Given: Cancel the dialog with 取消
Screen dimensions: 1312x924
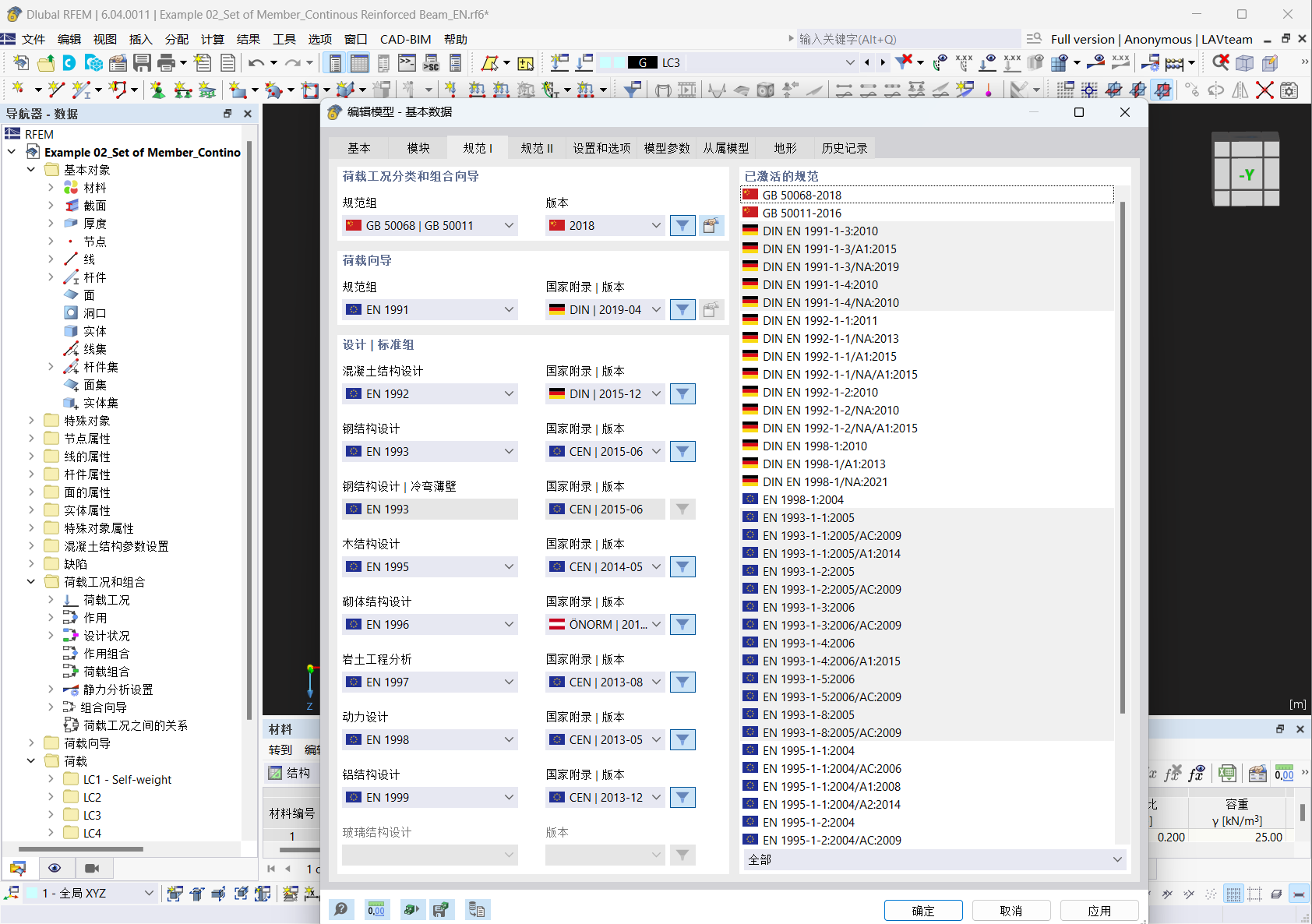Looking at the screenshot, I should (x=1011, y=911).
